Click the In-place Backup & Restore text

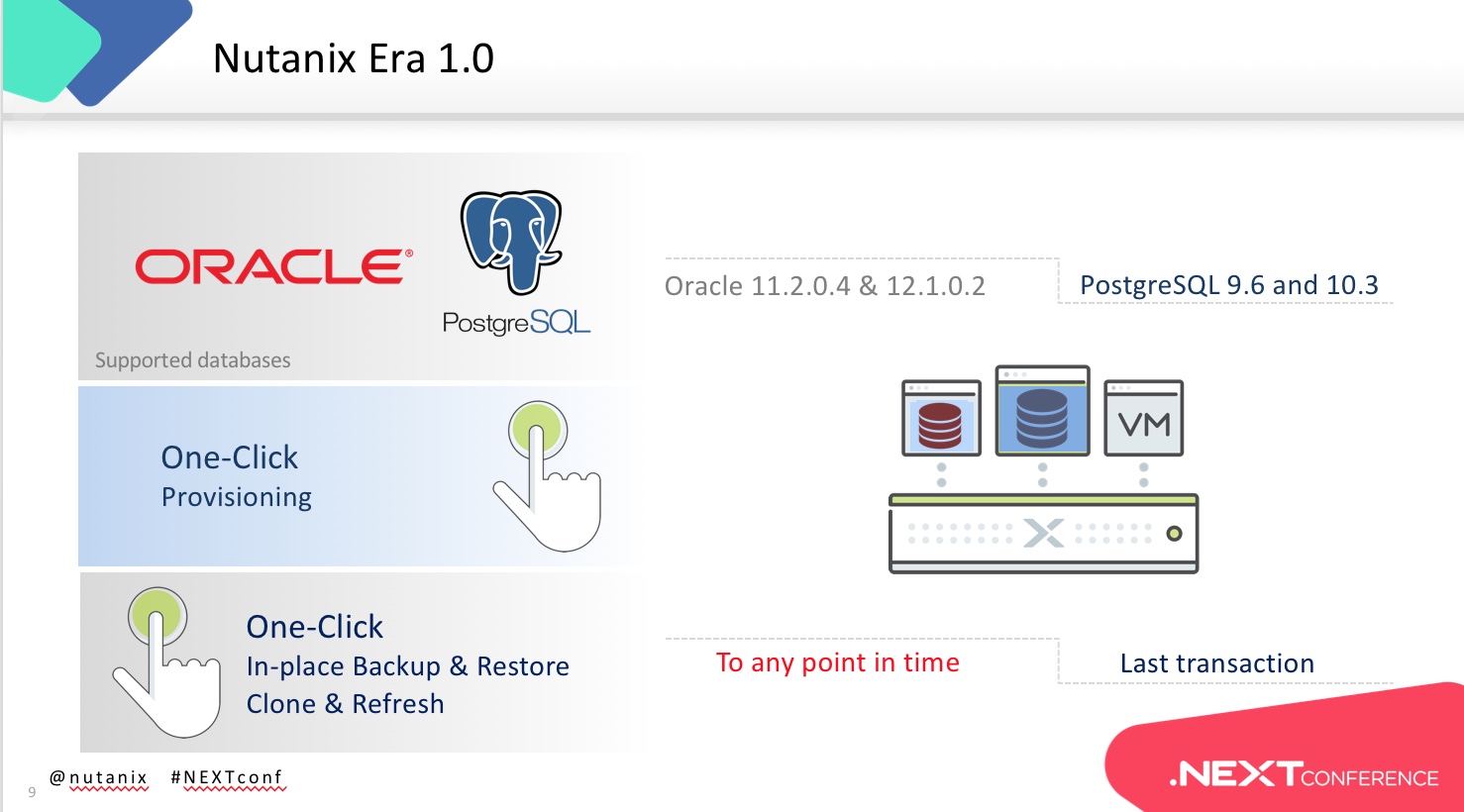coord(408,666)
